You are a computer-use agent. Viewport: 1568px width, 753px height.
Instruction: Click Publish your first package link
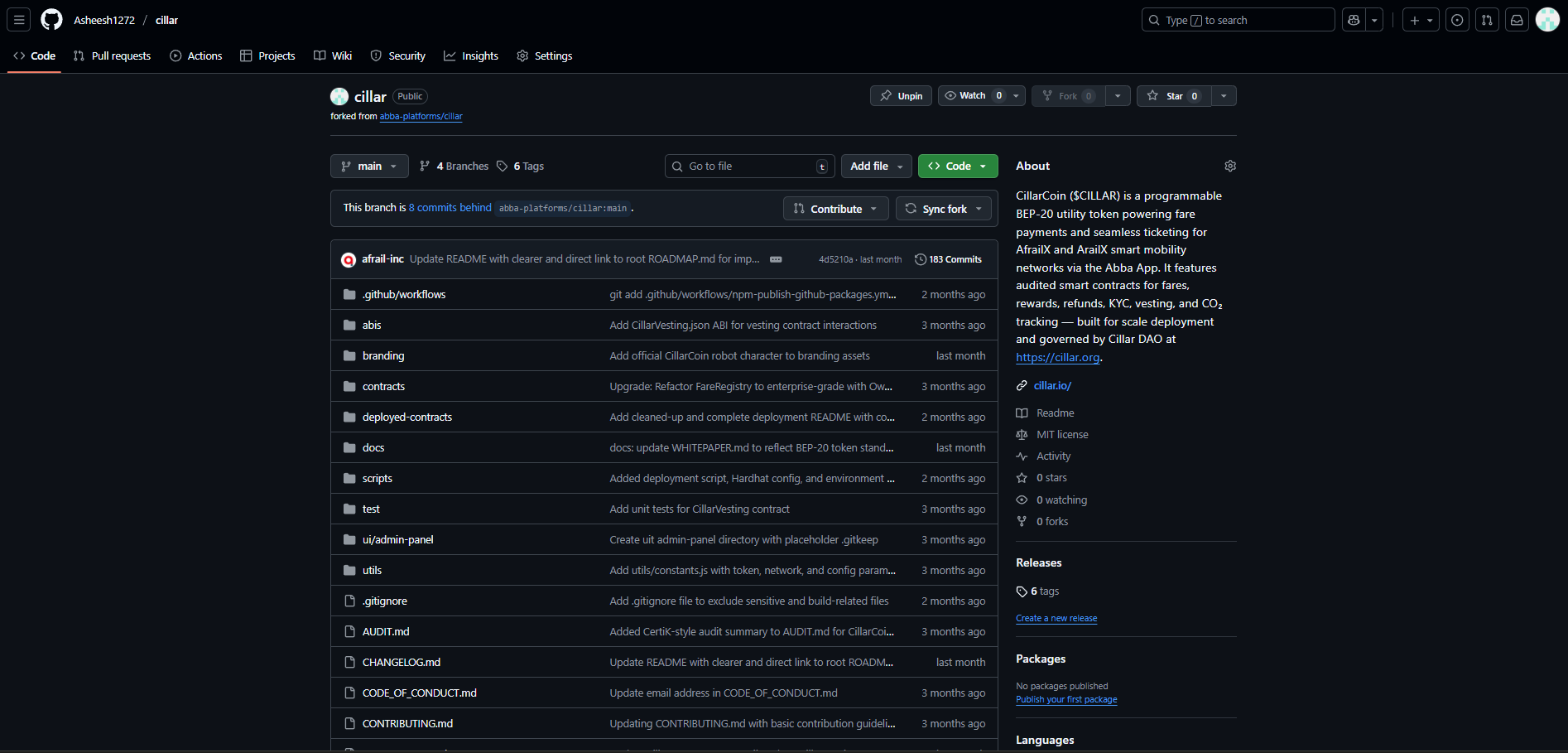point(1066,699)
